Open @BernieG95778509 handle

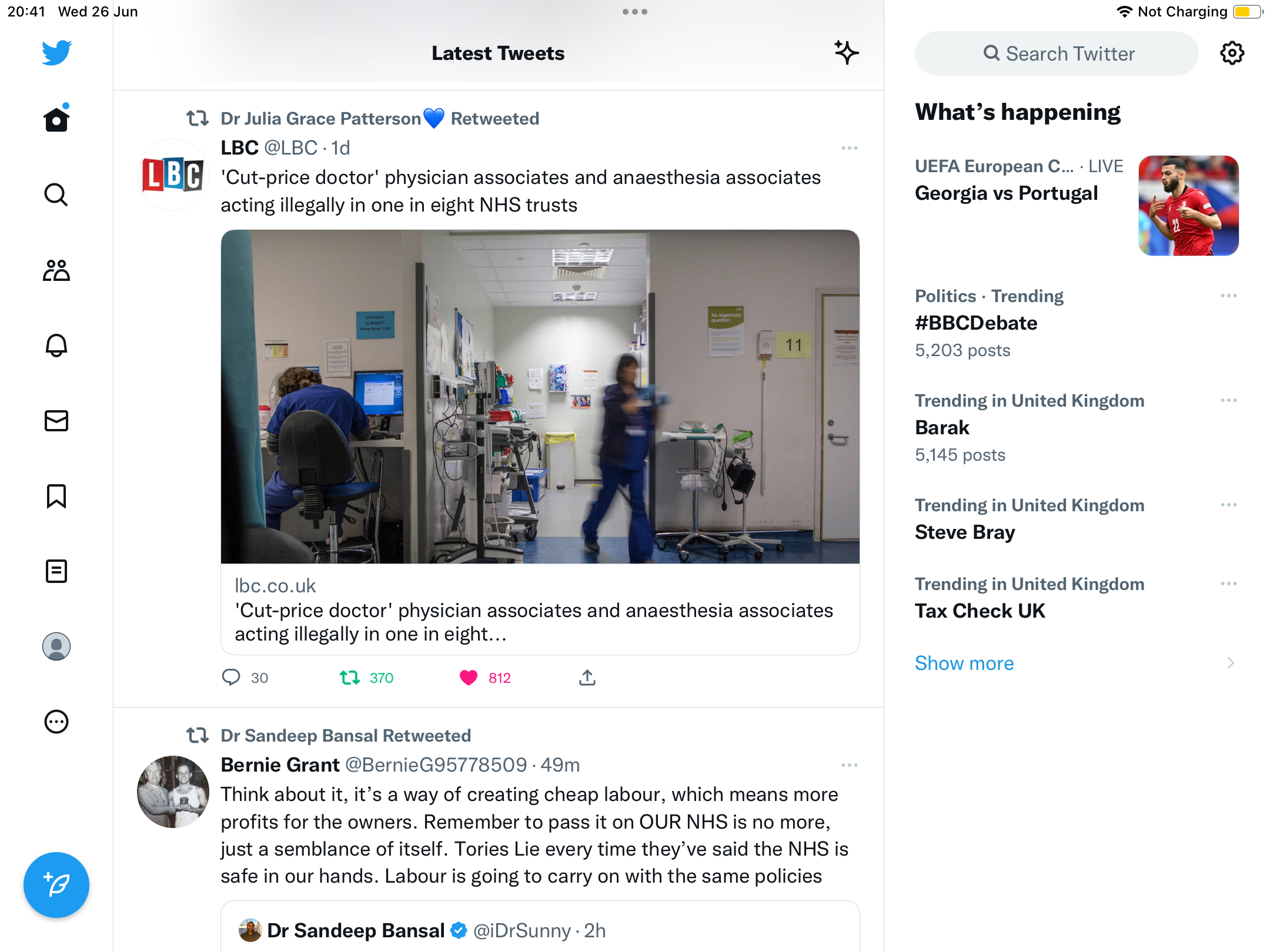(436, 765)
